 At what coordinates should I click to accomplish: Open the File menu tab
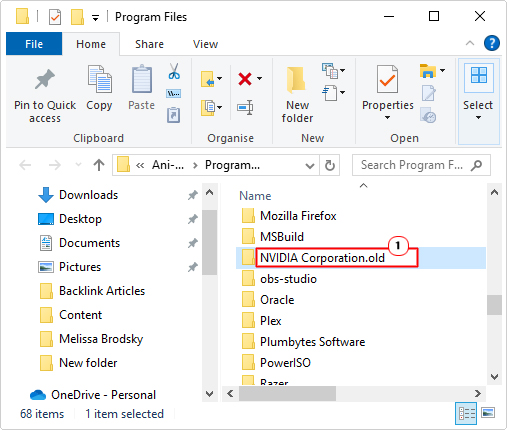[x=34, y=44]
